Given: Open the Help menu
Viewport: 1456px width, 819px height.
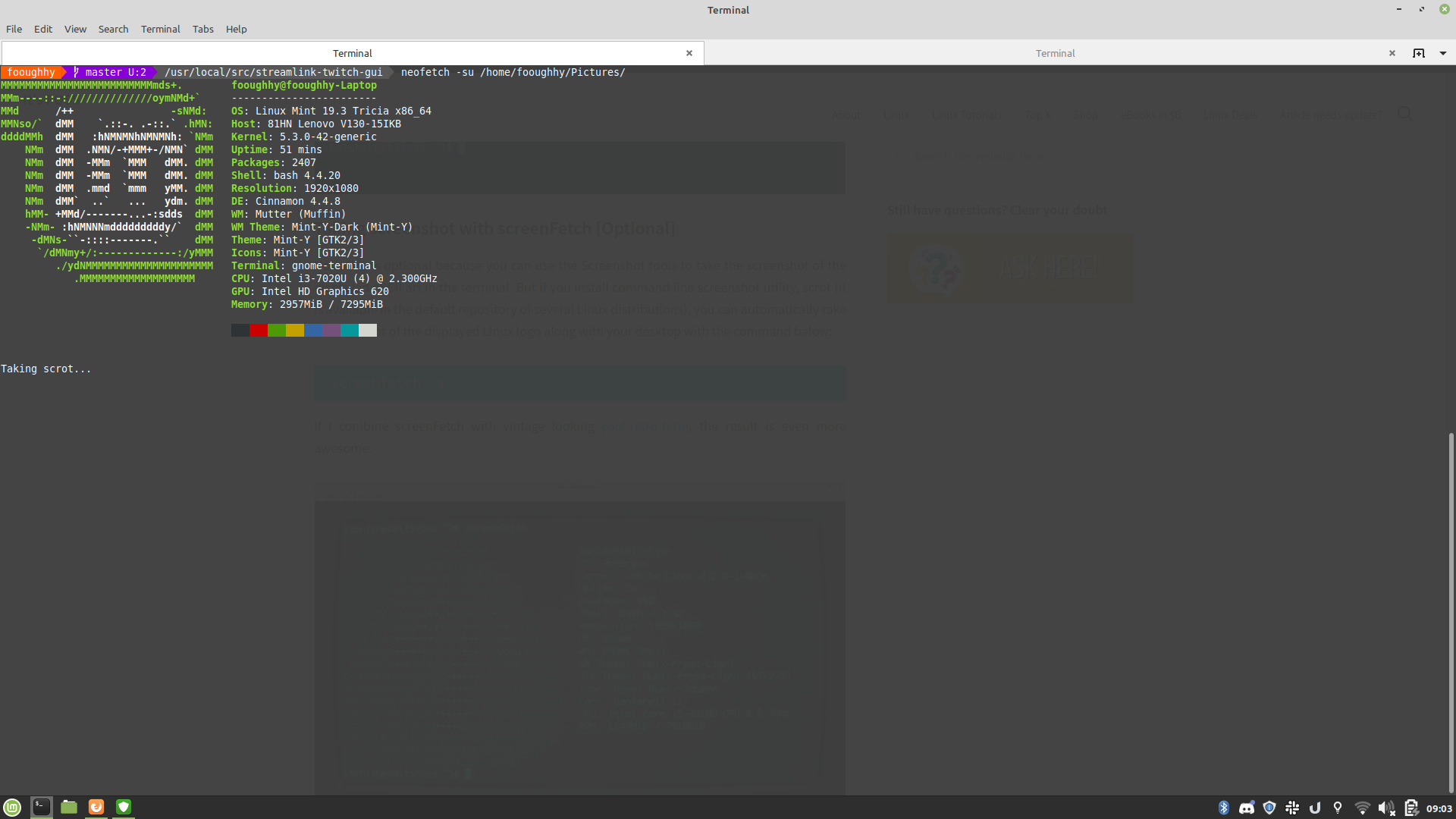Looking at the screenshot, I should tap(237, 29).
